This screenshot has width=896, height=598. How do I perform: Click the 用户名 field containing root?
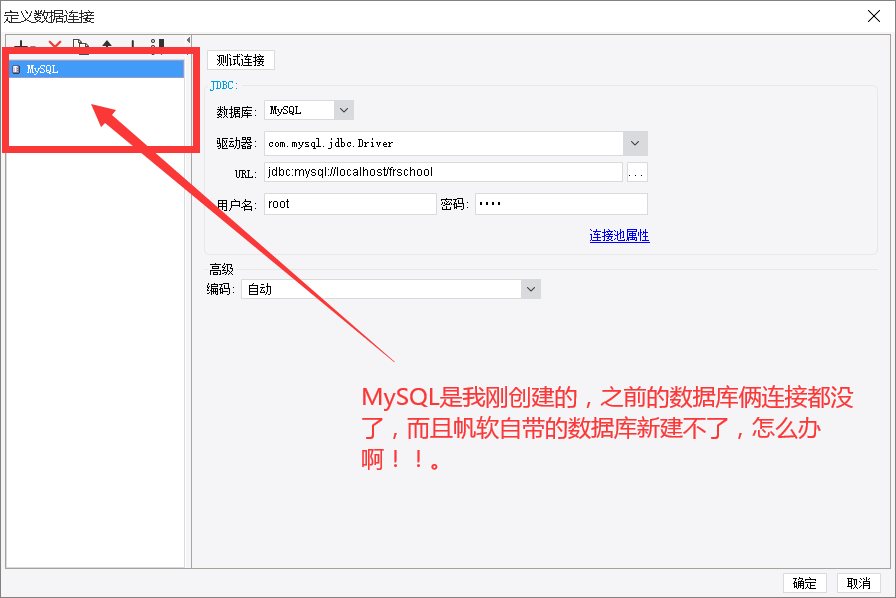tap(350, 204)
